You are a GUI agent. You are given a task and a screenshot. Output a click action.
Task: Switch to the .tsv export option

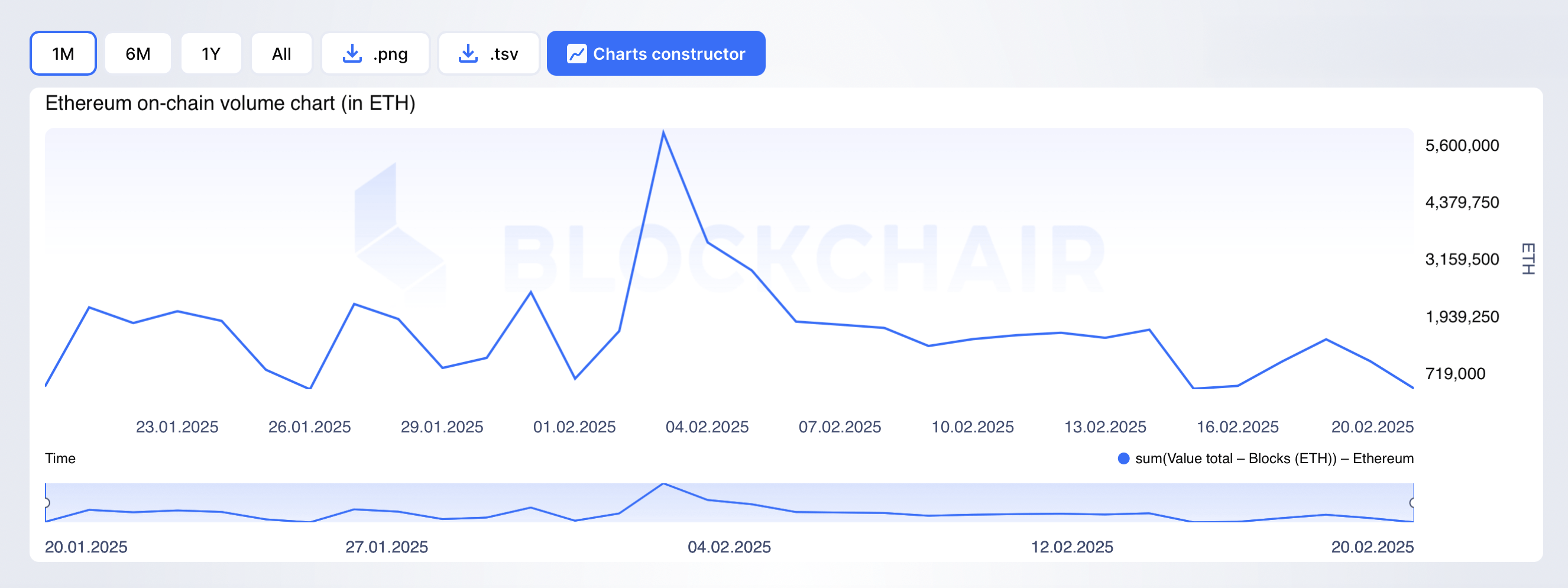(x=489, y=53)
